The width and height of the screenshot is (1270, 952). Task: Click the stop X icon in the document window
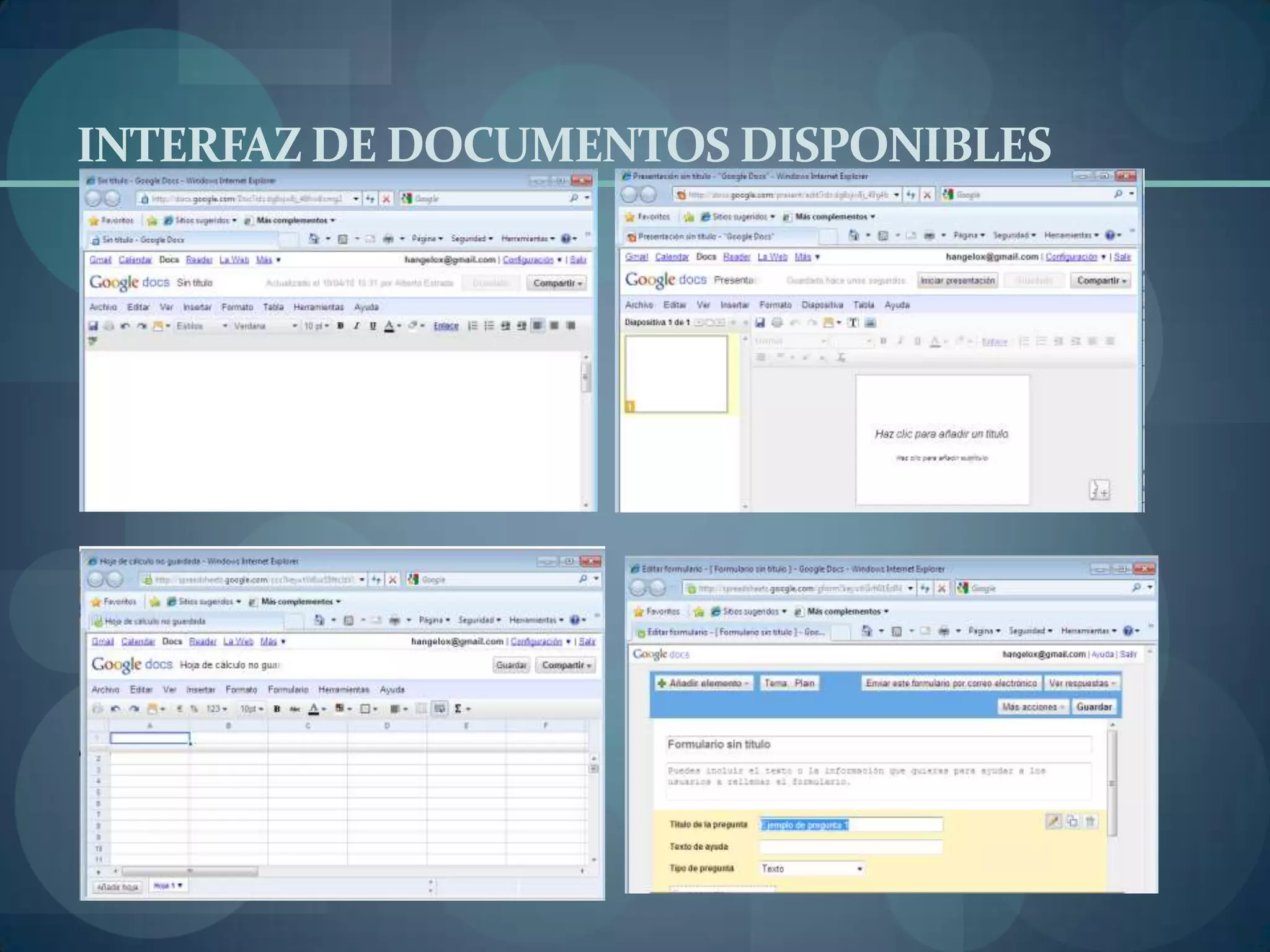click(386, 199)
